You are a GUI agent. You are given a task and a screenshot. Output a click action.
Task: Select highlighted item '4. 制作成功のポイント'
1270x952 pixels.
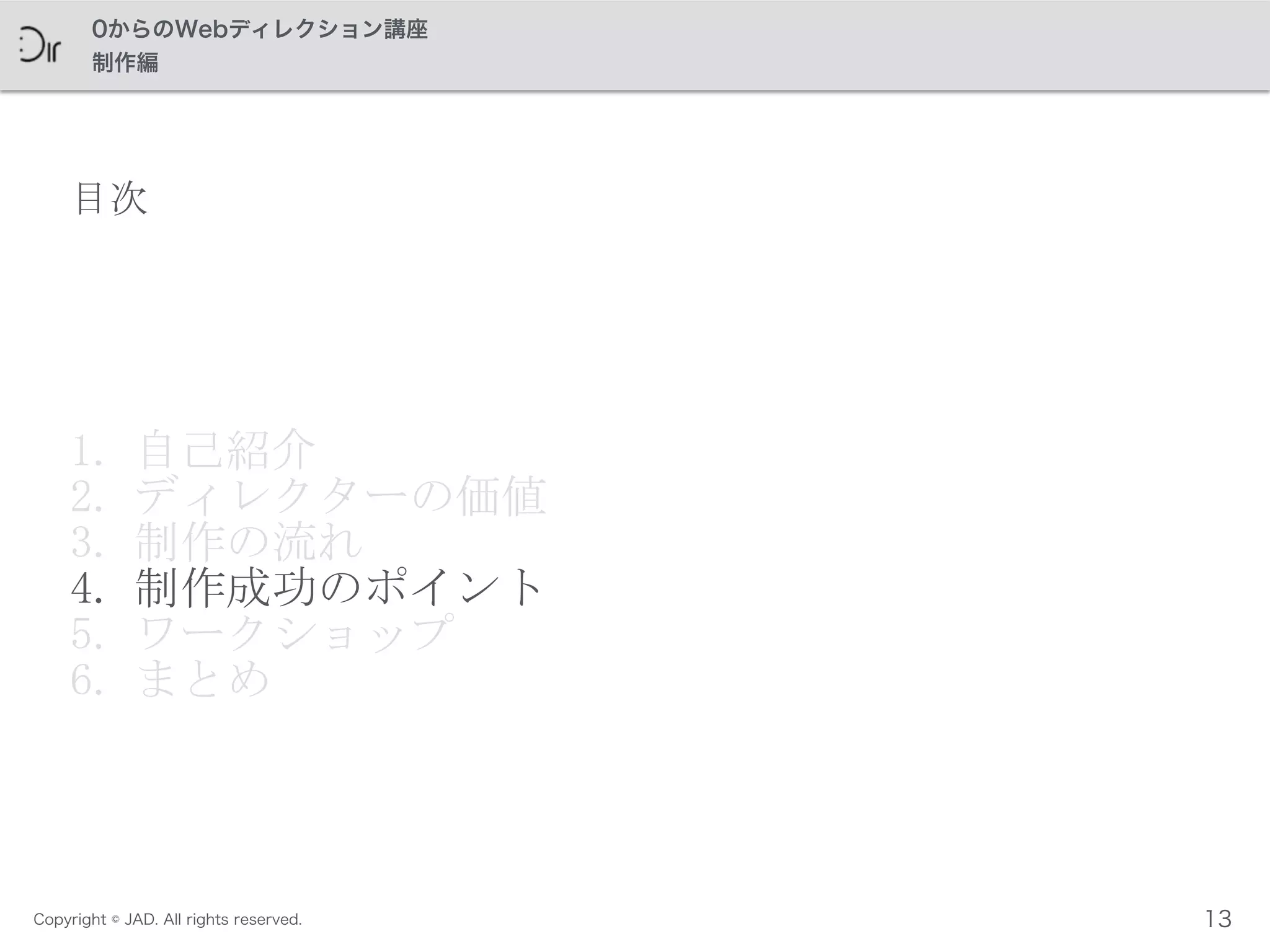308,587
